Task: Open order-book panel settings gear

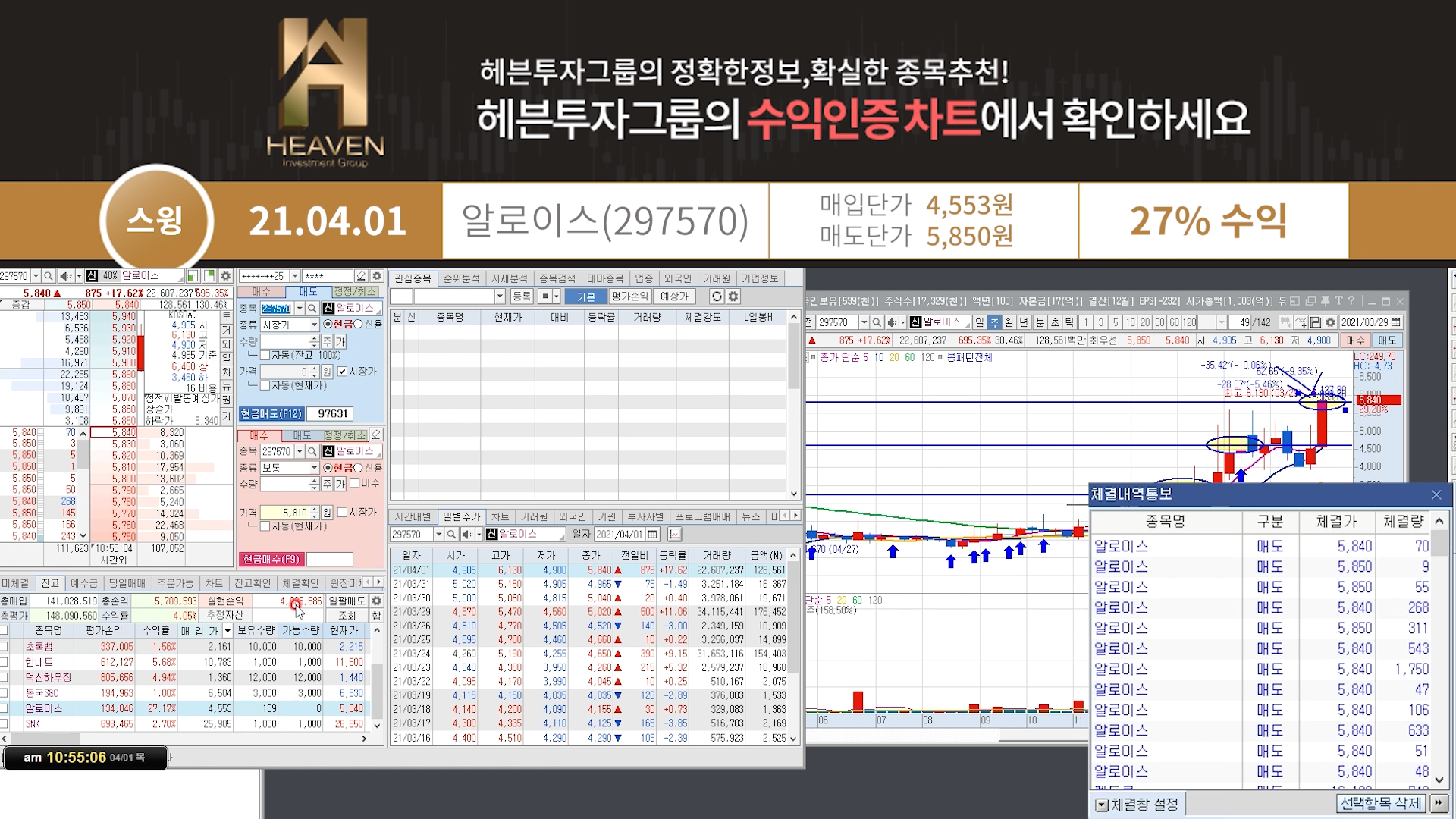Action: coord(225,276)
